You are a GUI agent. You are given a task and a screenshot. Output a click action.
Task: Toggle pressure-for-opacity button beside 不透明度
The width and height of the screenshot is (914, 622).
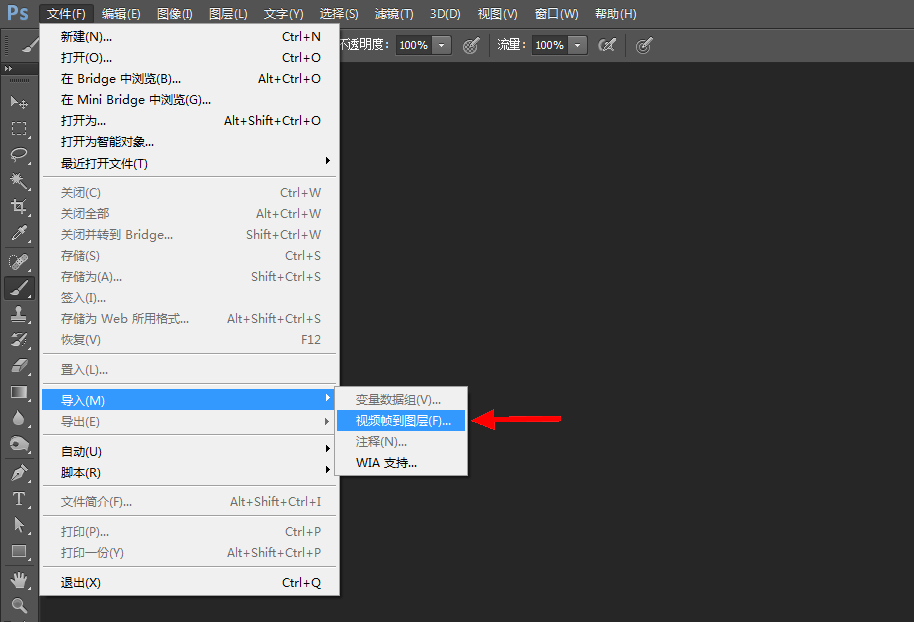click(x=471, y=45)
